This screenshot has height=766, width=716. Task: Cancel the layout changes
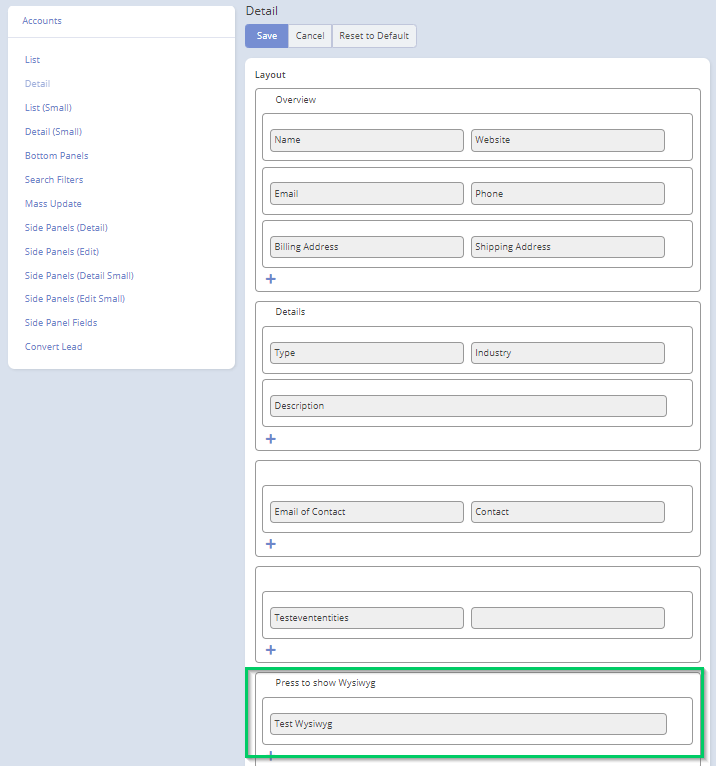tap(310, 36)
